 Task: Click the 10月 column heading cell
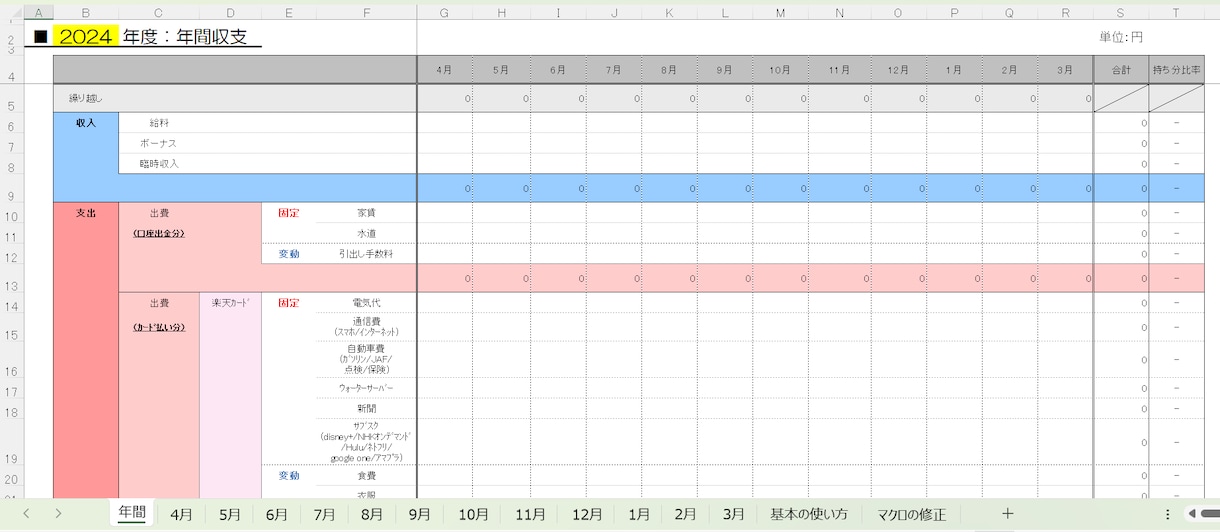point(780,70)
